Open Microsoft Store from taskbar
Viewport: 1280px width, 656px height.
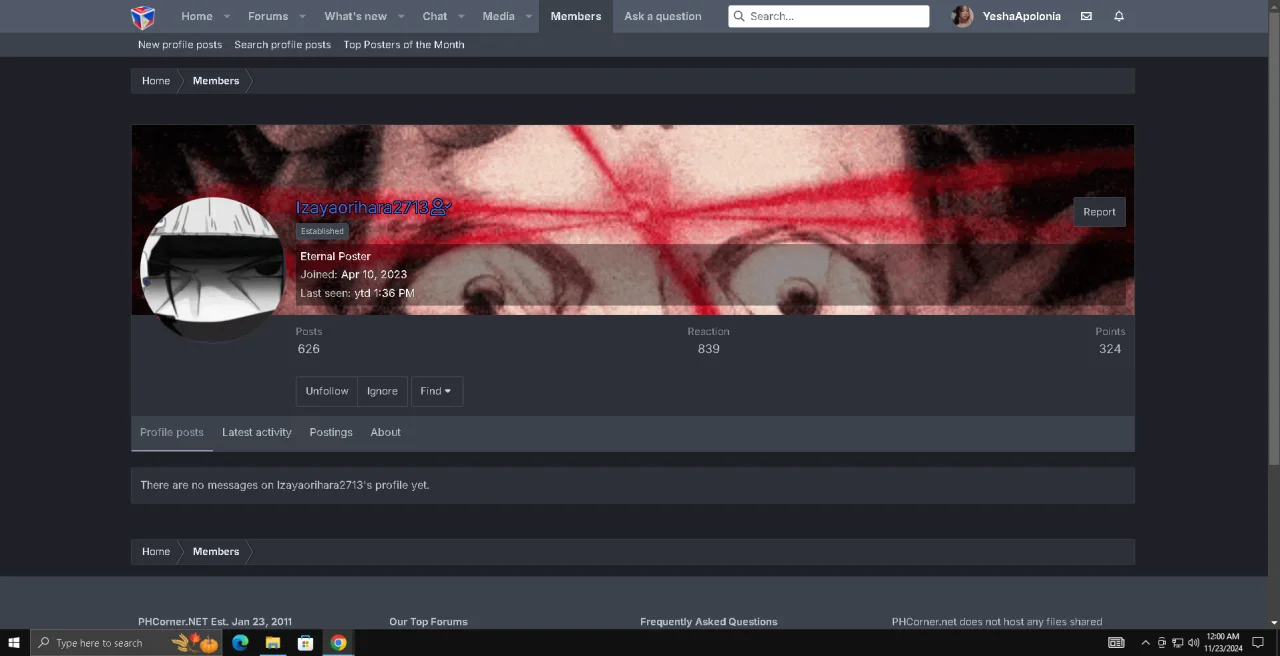tap(305, 643)
